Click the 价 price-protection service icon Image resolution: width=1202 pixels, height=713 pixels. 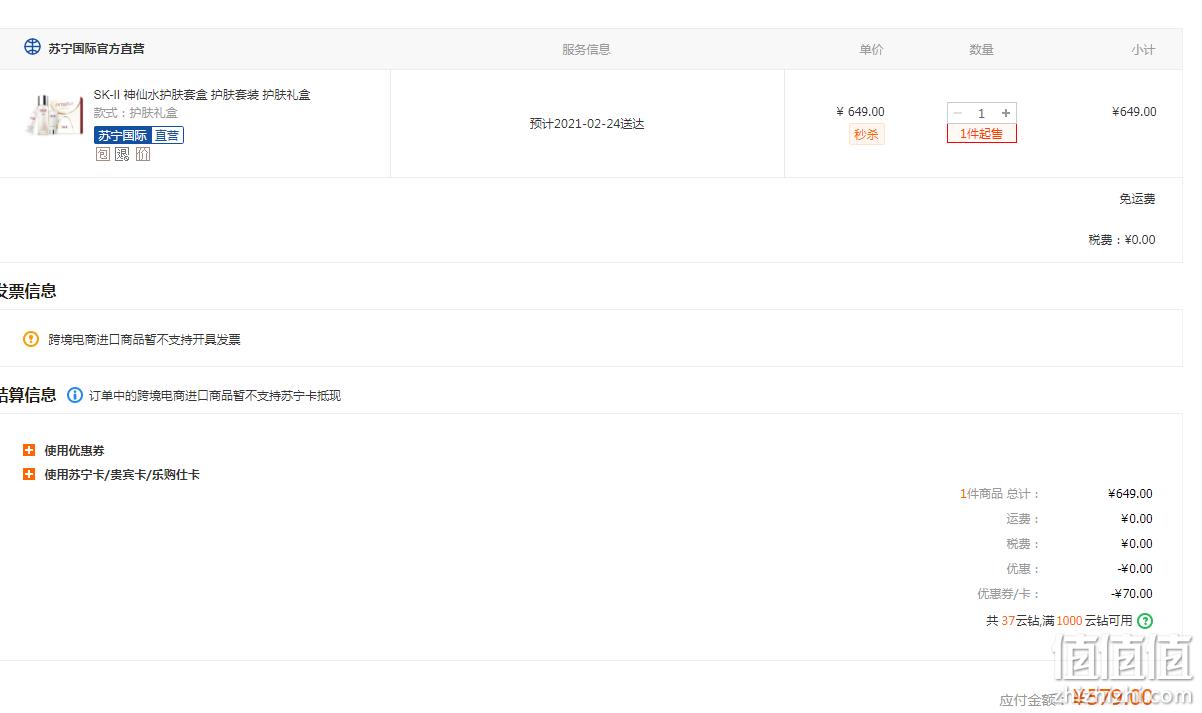tap(143, 154)
